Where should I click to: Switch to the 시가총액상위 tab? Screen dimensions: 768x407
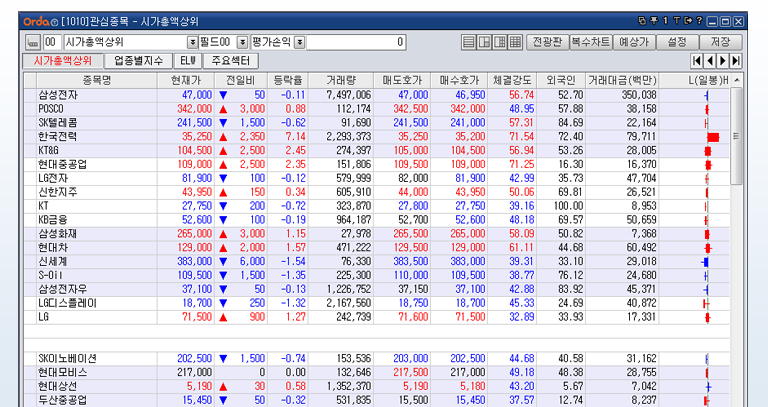63,61
